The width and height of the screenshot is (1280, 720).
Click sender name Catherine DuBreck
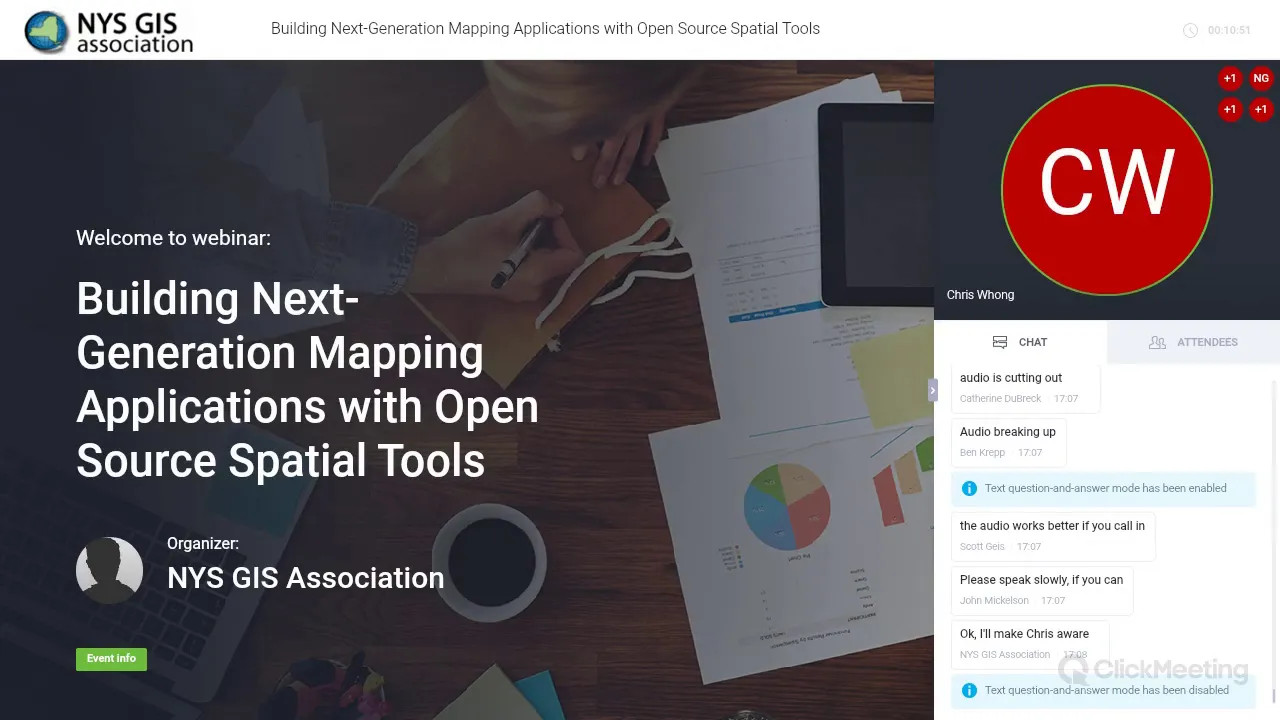pyautogui.click(x=1001, y=399)
